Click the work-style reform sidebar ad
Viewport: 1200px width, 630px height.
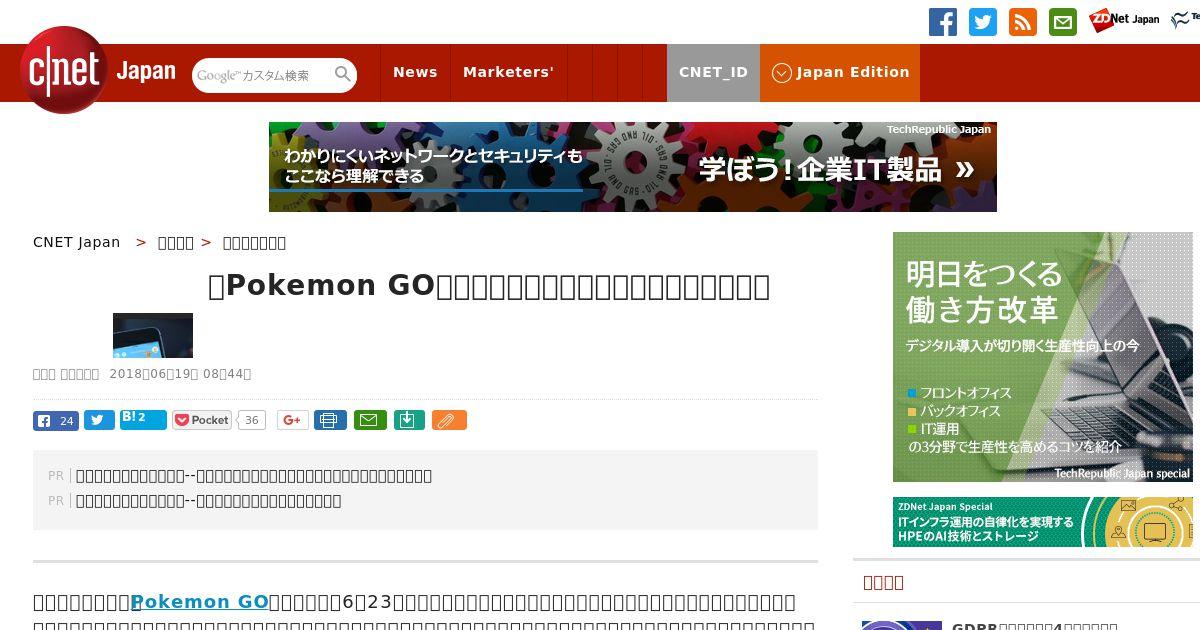coord(1043,357)
